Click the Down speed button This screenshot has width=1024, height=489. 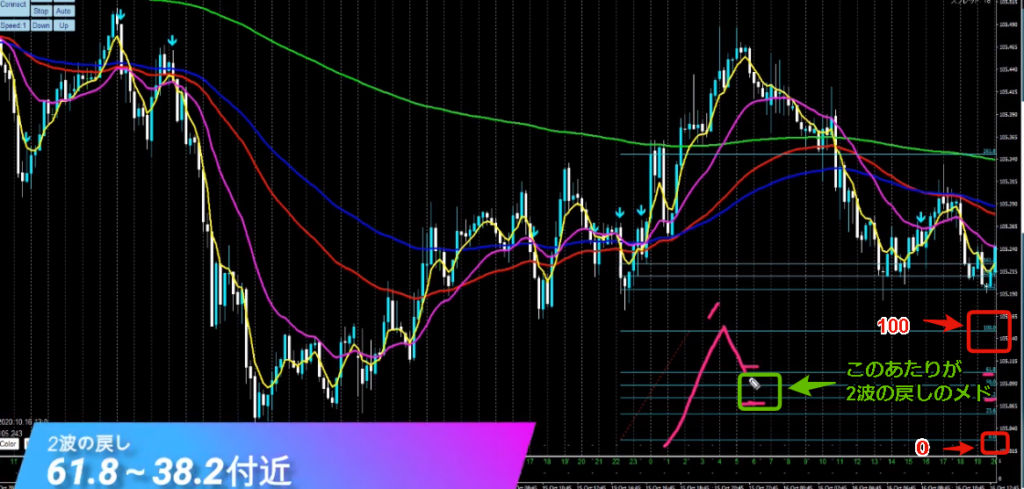click(x=40, y=25)
